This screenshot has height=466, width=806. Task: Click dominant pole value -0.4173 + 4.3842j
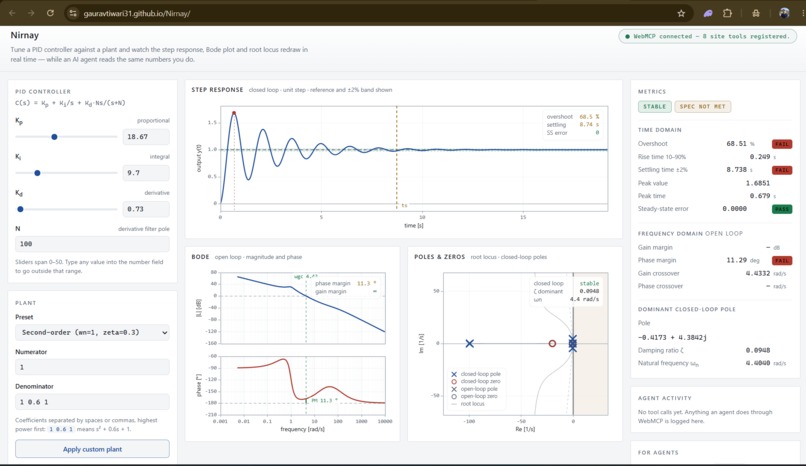pos(672,338)
